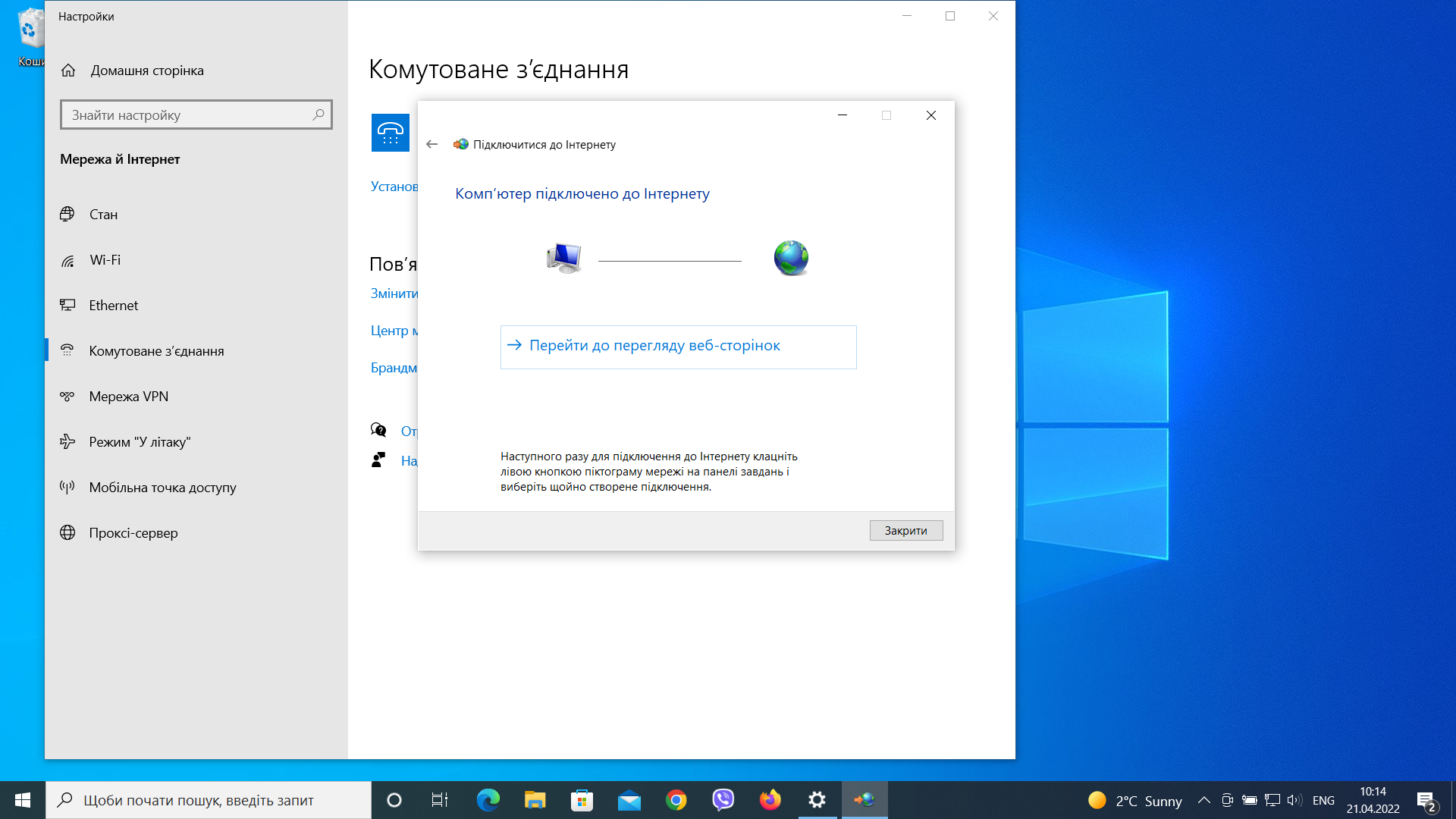Show hidden system tray icons
This screenshot has height=819, width=1456.
click(1203, 800)
